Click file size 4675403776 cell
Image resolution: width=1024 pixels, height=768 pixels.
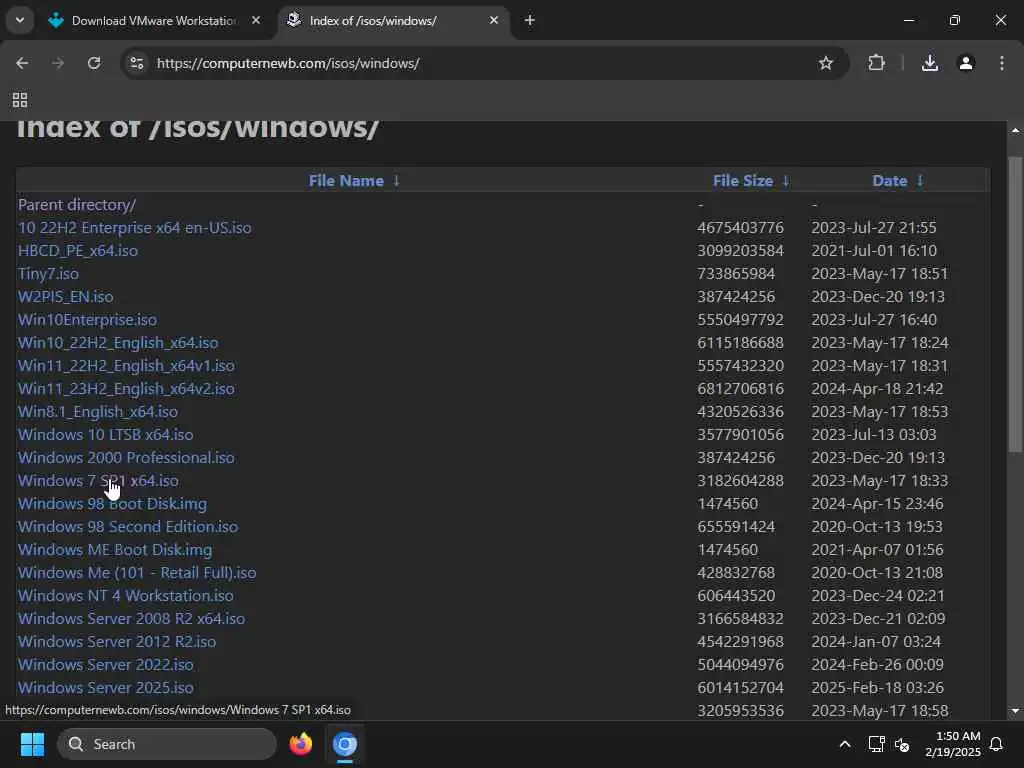tap(741, 227)
